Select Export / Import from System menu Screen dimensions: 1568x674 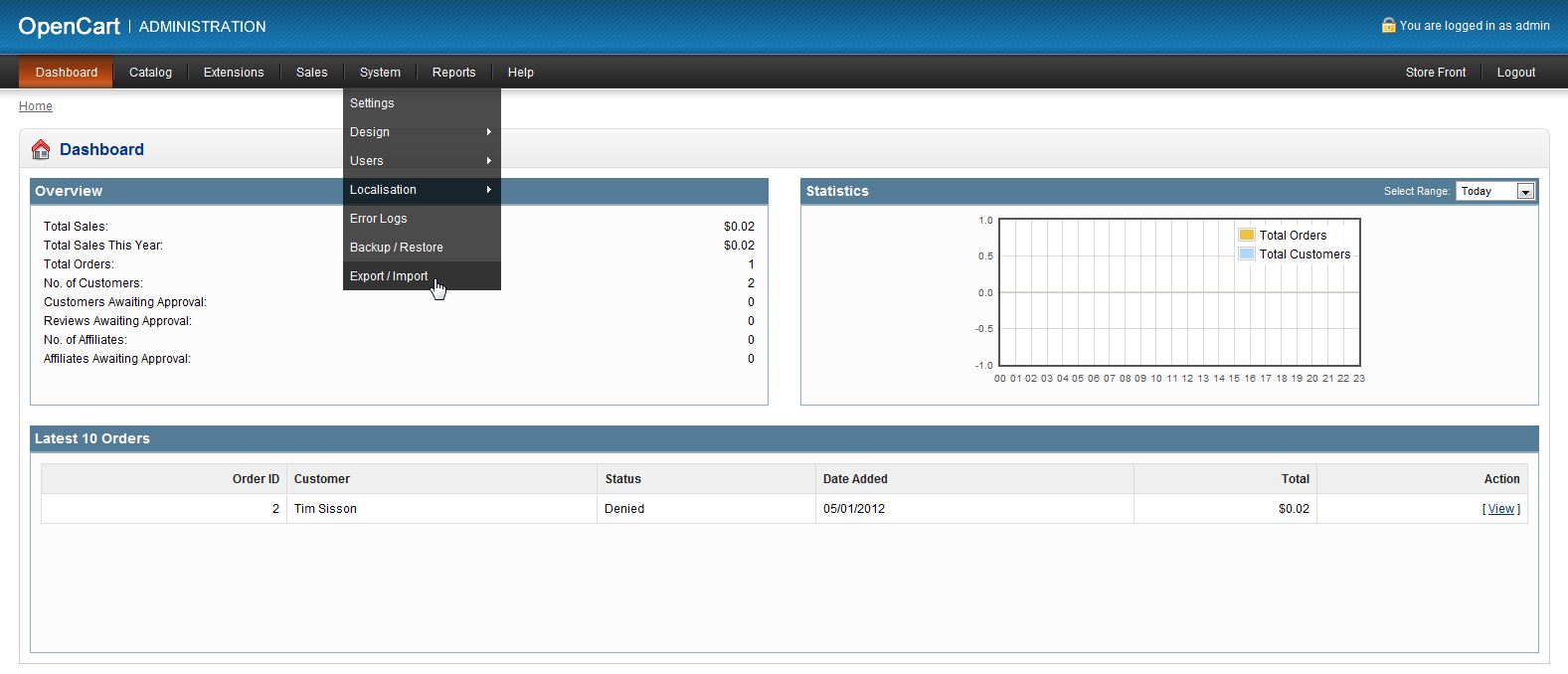389,276
